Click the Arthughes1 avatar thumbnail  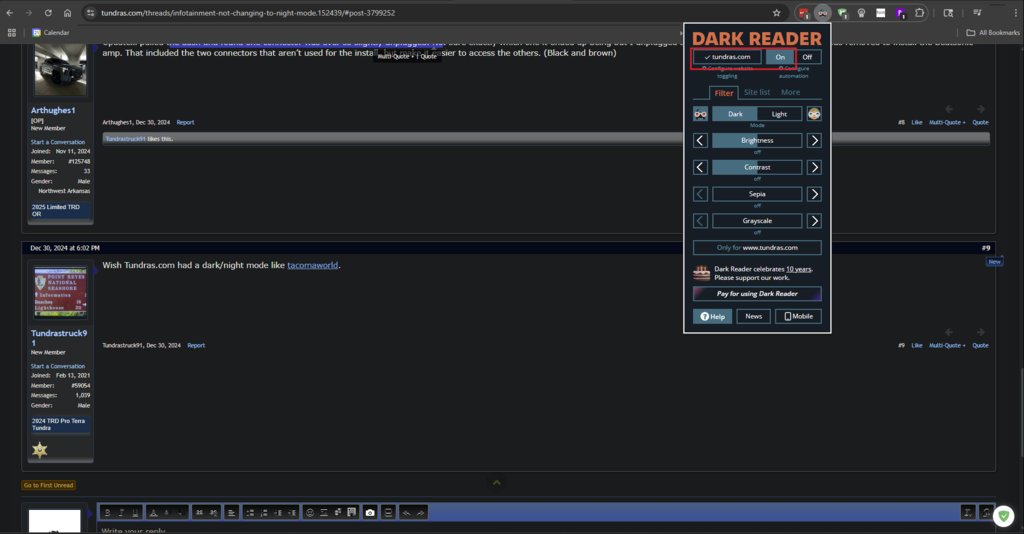point(60,70)
